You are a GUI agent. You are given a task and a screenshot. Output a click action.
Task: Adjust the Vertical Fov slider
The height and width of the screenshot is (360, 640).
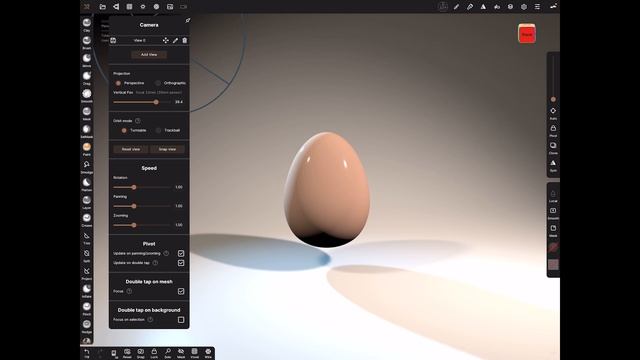click(142, 102)
